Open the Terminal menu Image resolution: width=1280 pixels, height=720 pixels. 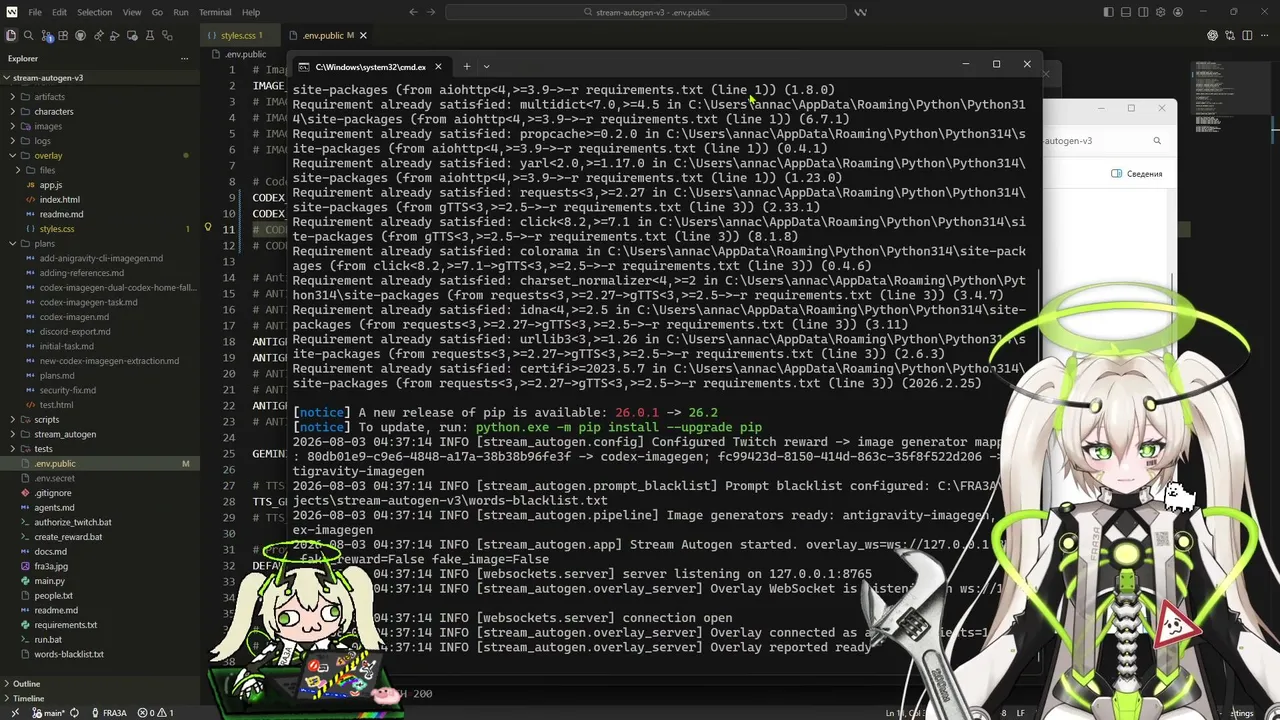point(215,12)
